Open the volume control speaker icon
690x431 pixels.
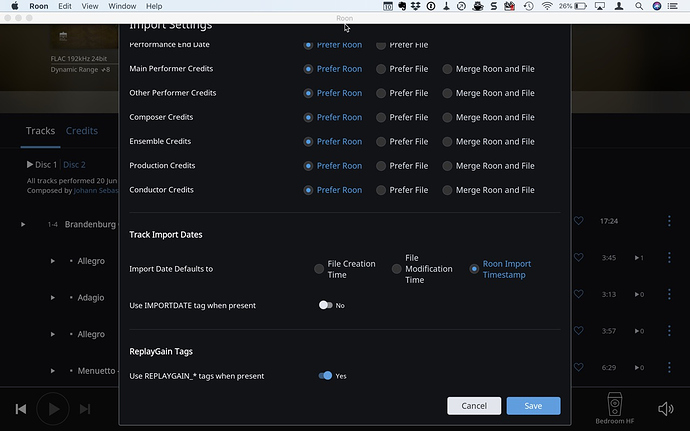click(666, 409)
